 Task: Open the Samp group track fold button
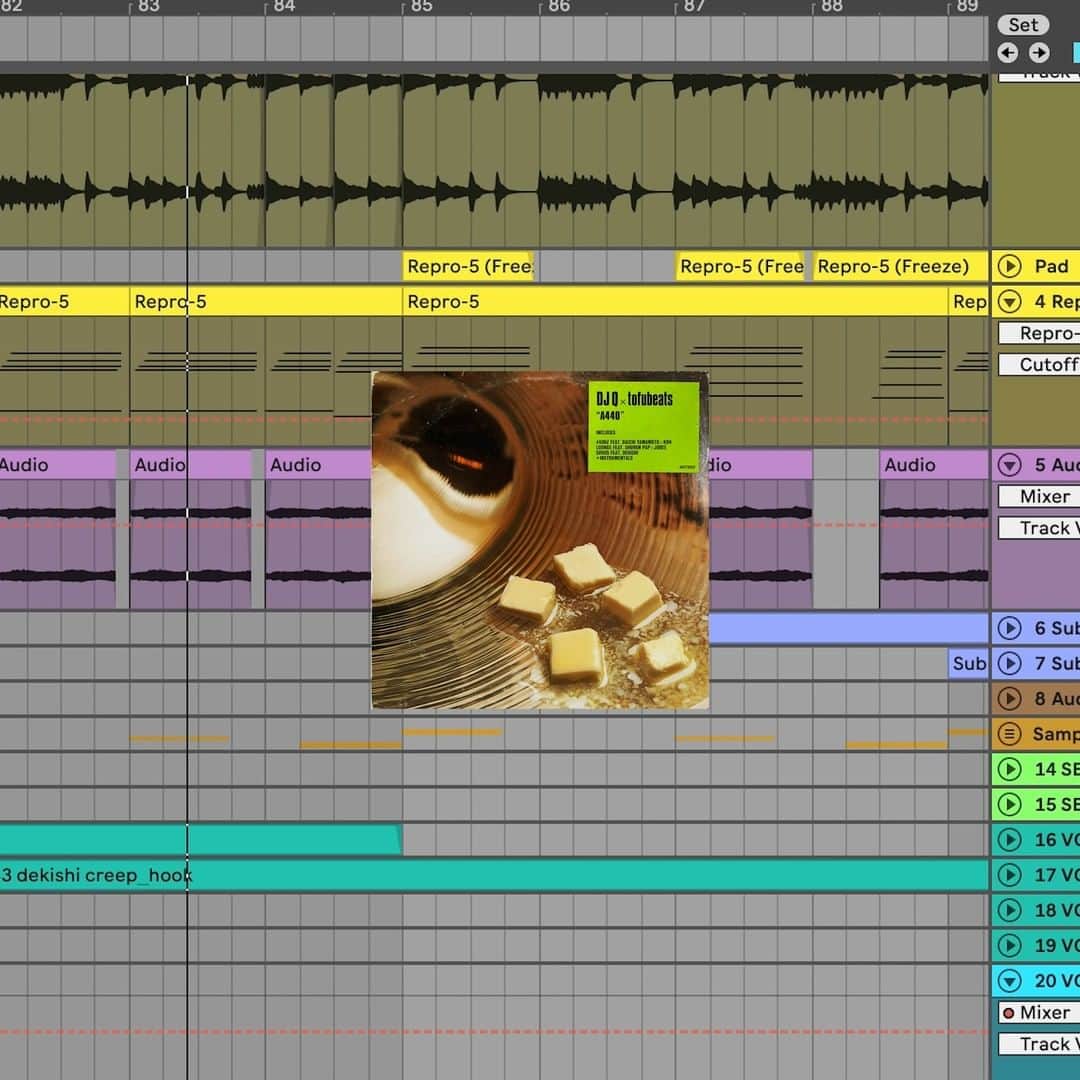pyautogui.click(x=1010, y=734)
